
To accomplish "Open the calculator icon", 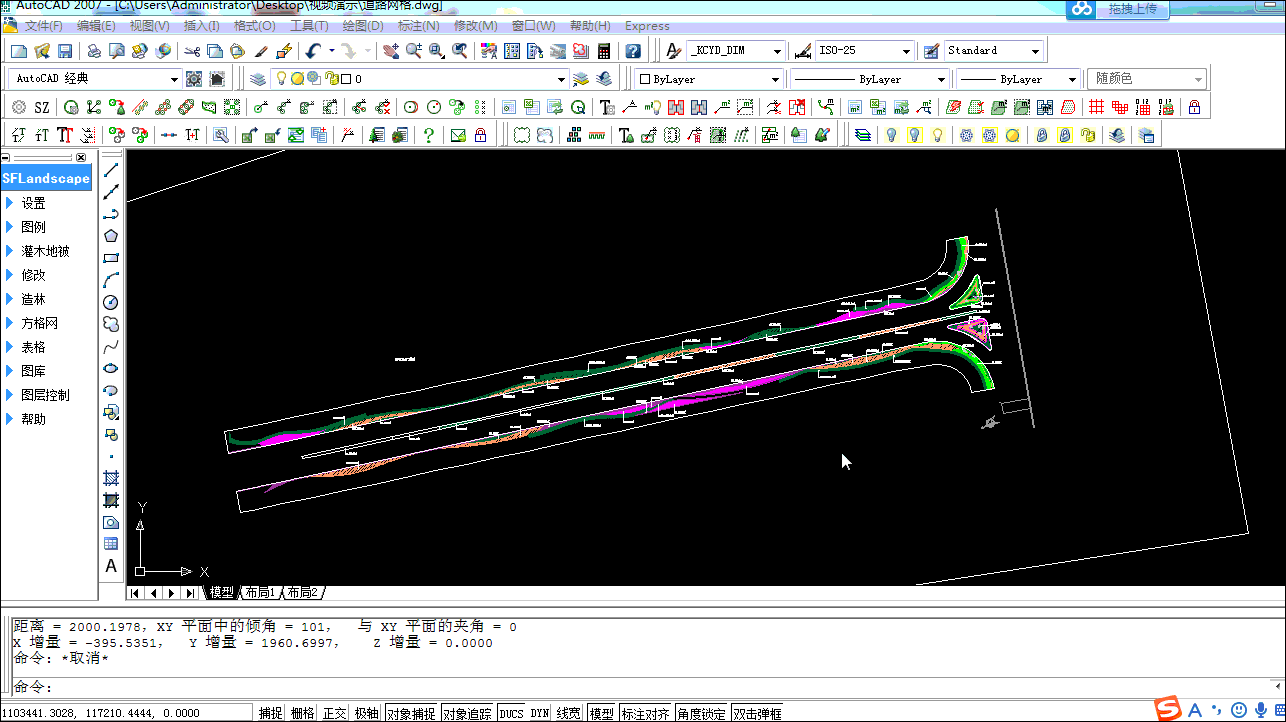I will (x=604, y=51).
